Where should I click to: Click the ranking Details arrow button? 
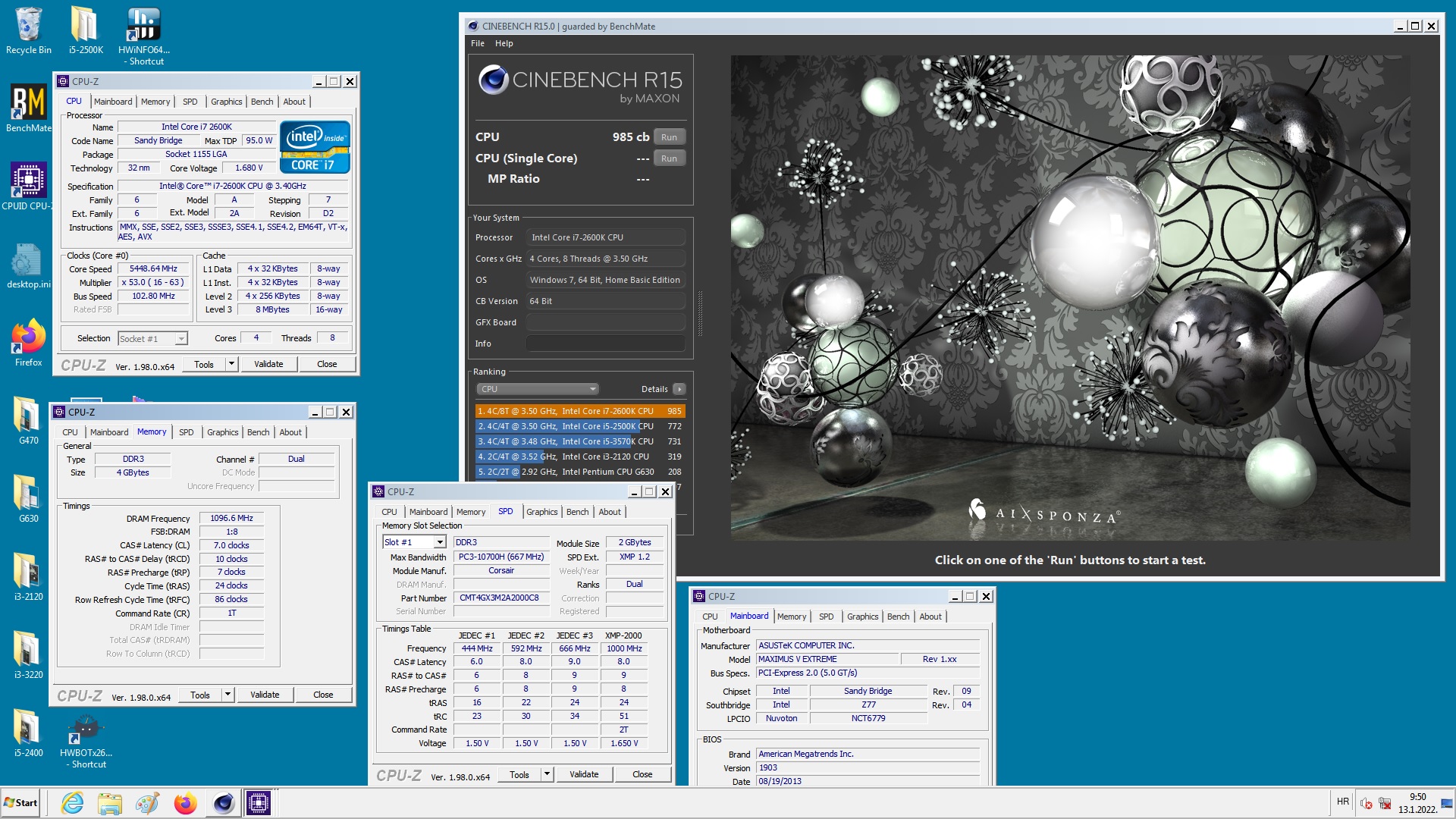(679, 389)
